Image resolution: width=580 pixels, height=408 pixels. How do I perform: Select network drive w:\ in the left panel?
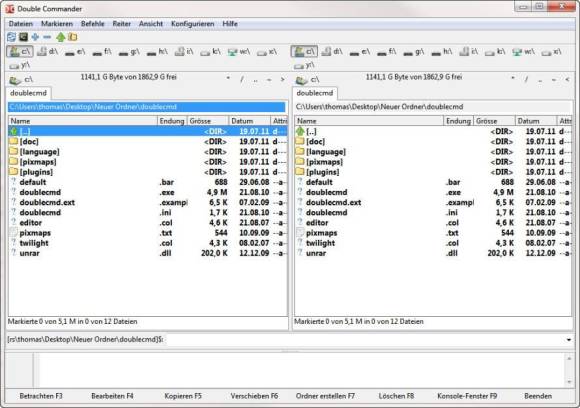(x=239, y=52)
